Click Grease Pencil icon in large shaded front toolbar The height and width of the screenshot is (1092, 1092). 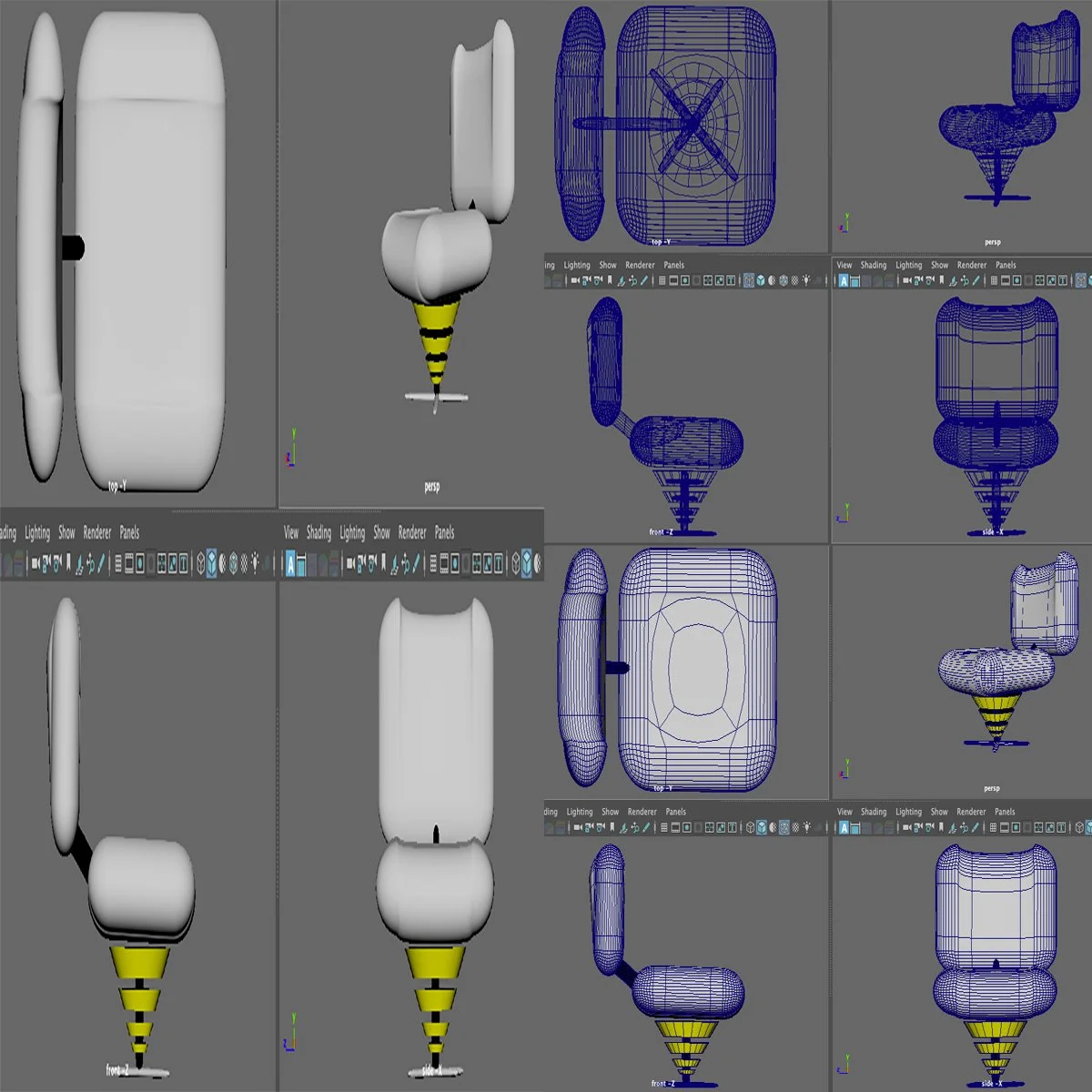pos(101,564)
